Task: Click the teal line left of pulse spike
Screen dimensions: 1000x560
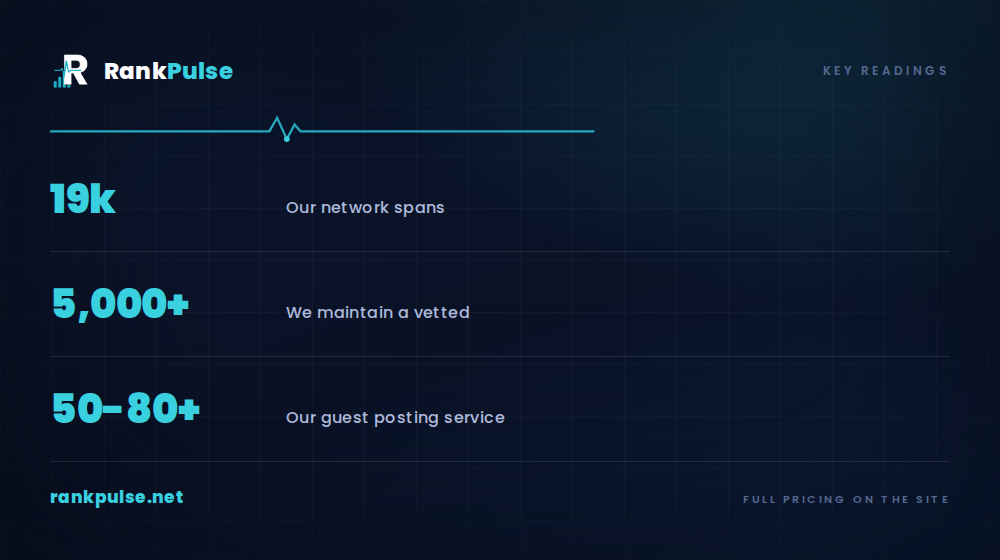Action: pyautogui.click(x=159, y=131)
